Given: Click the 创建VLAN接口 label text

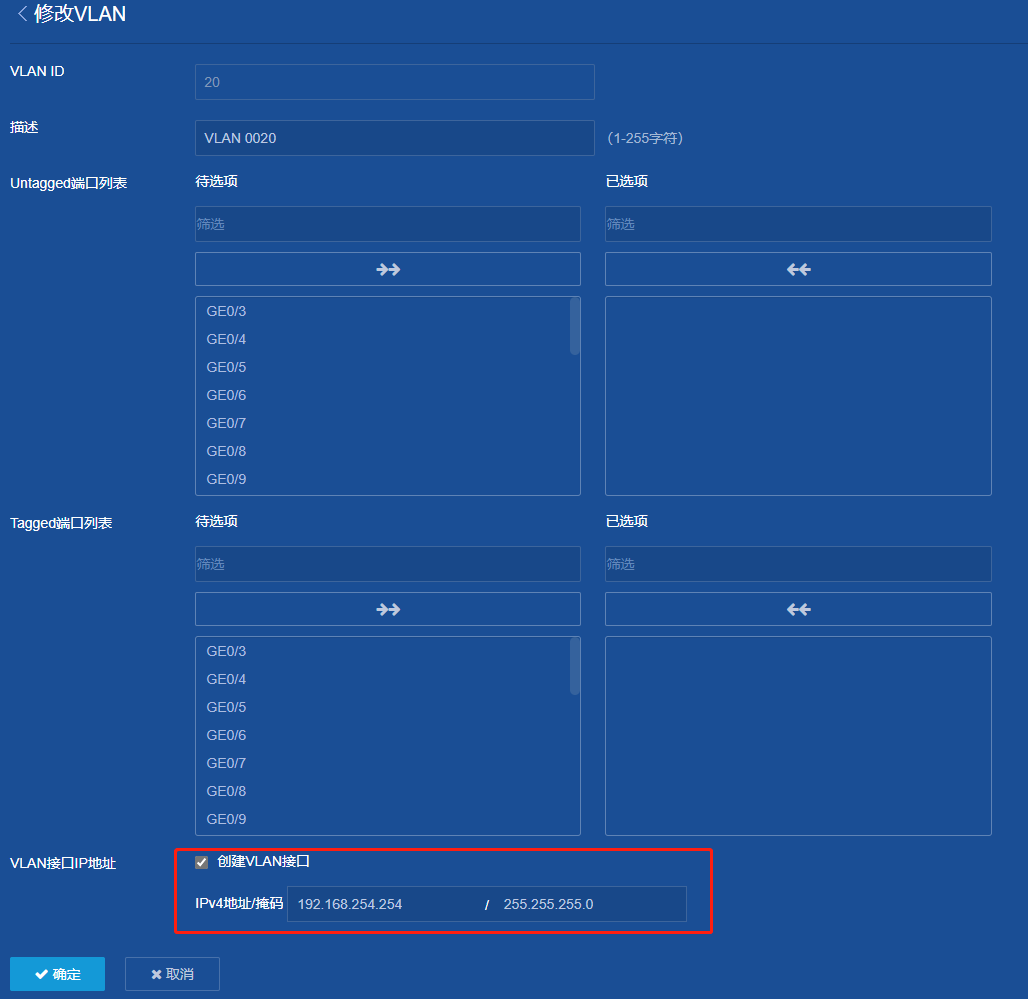Looking at the screenshot, I should click(264, 861).
